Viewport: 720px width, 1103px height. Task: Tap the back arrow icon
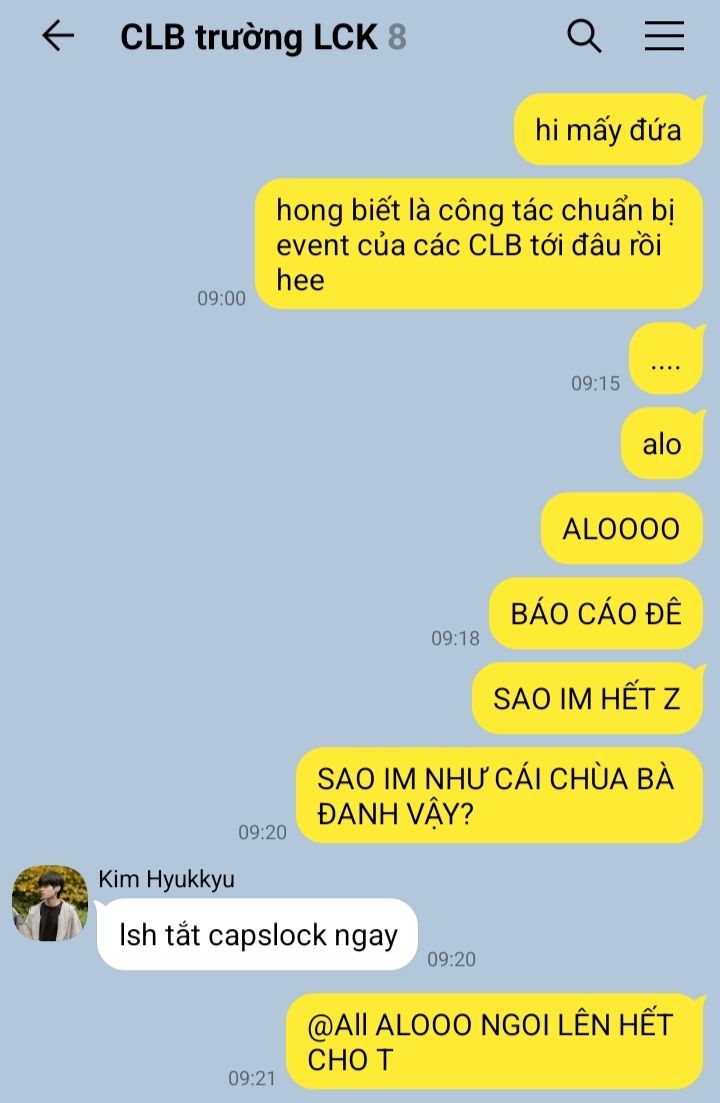coord(58,36)
